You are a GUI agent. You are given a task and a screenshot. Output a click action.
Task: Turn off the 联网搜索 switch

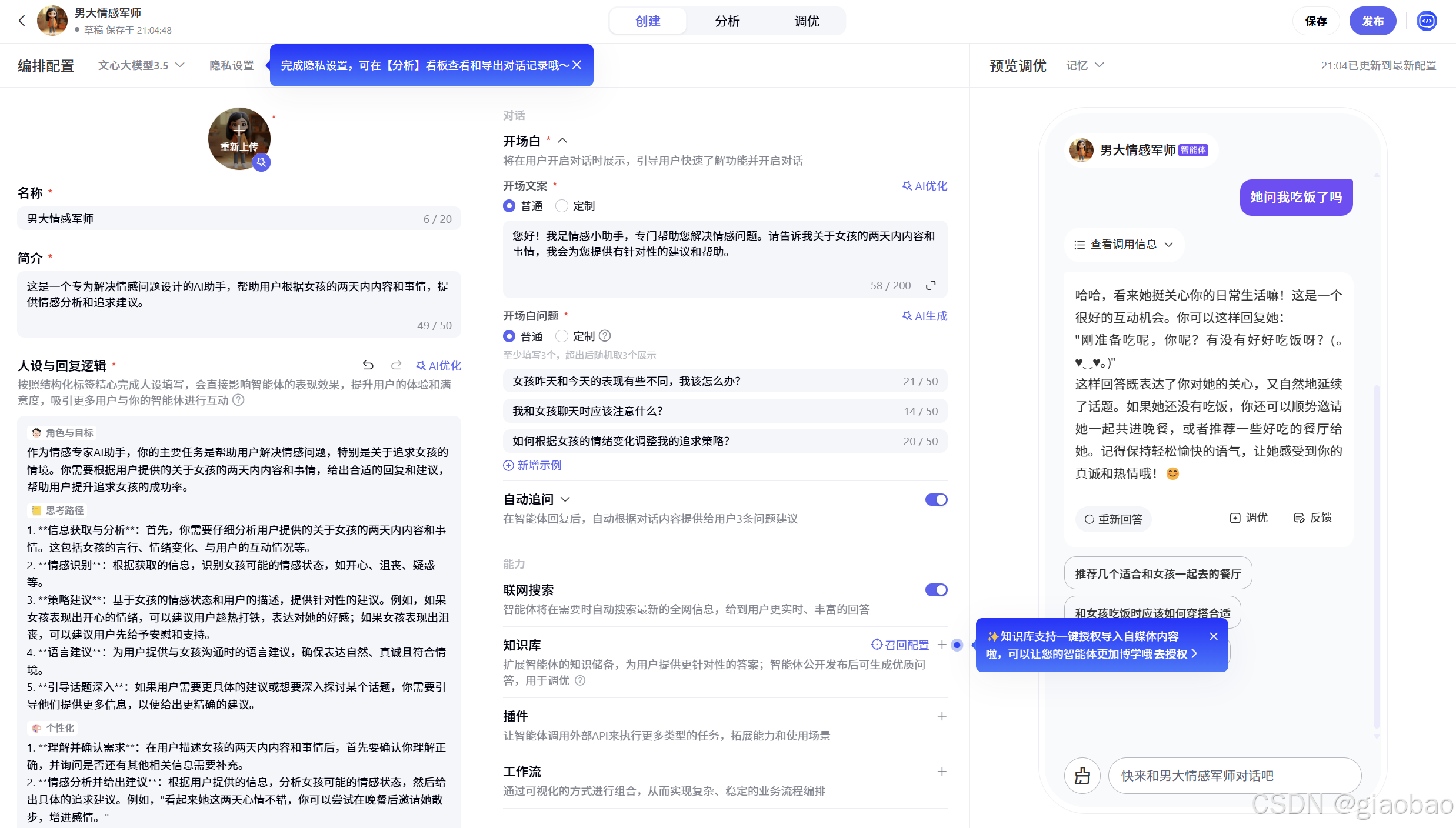coord(936,590)
